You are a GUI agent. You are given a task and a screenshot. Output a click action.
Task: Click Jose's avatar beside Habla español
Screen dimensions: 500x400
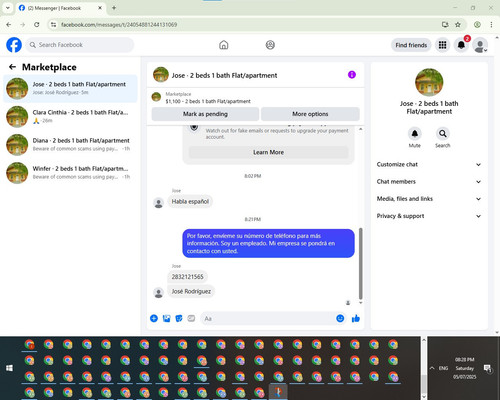[x=158, y=203]
